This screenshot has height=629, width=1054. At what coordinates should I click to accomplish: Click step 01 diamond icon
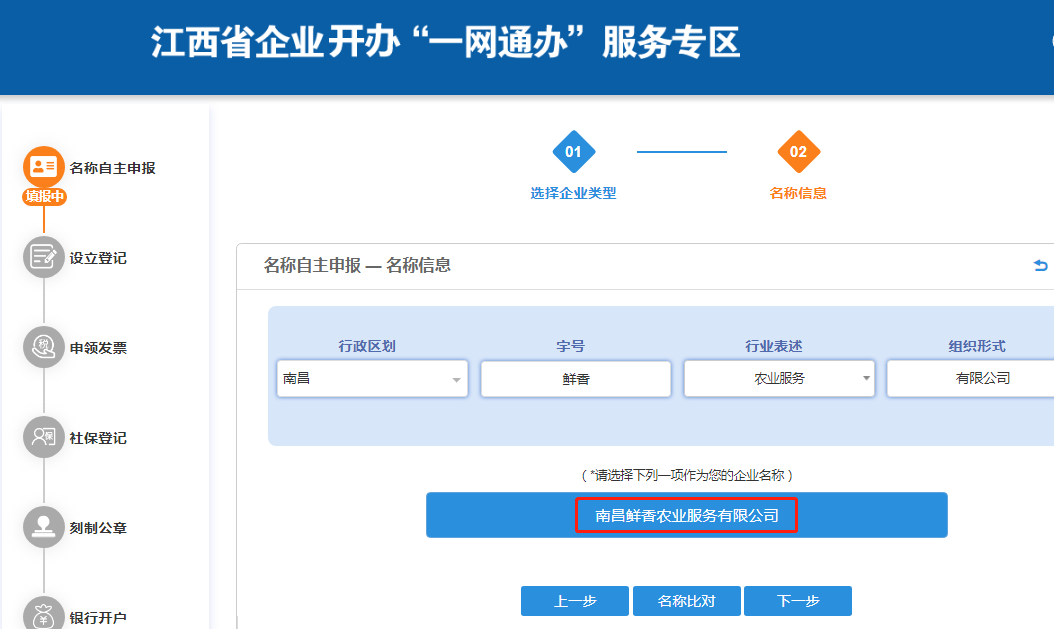click(573, 152)
